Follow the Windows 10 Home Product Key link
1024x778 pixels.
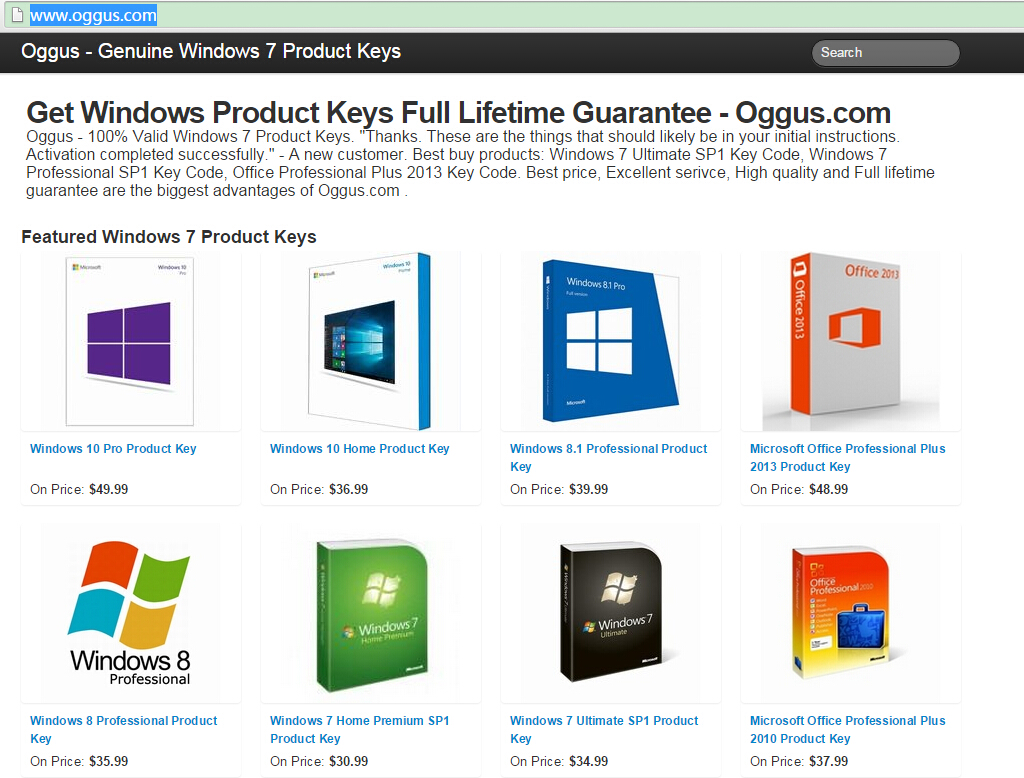pyautogui.click(x=360, y=449)
